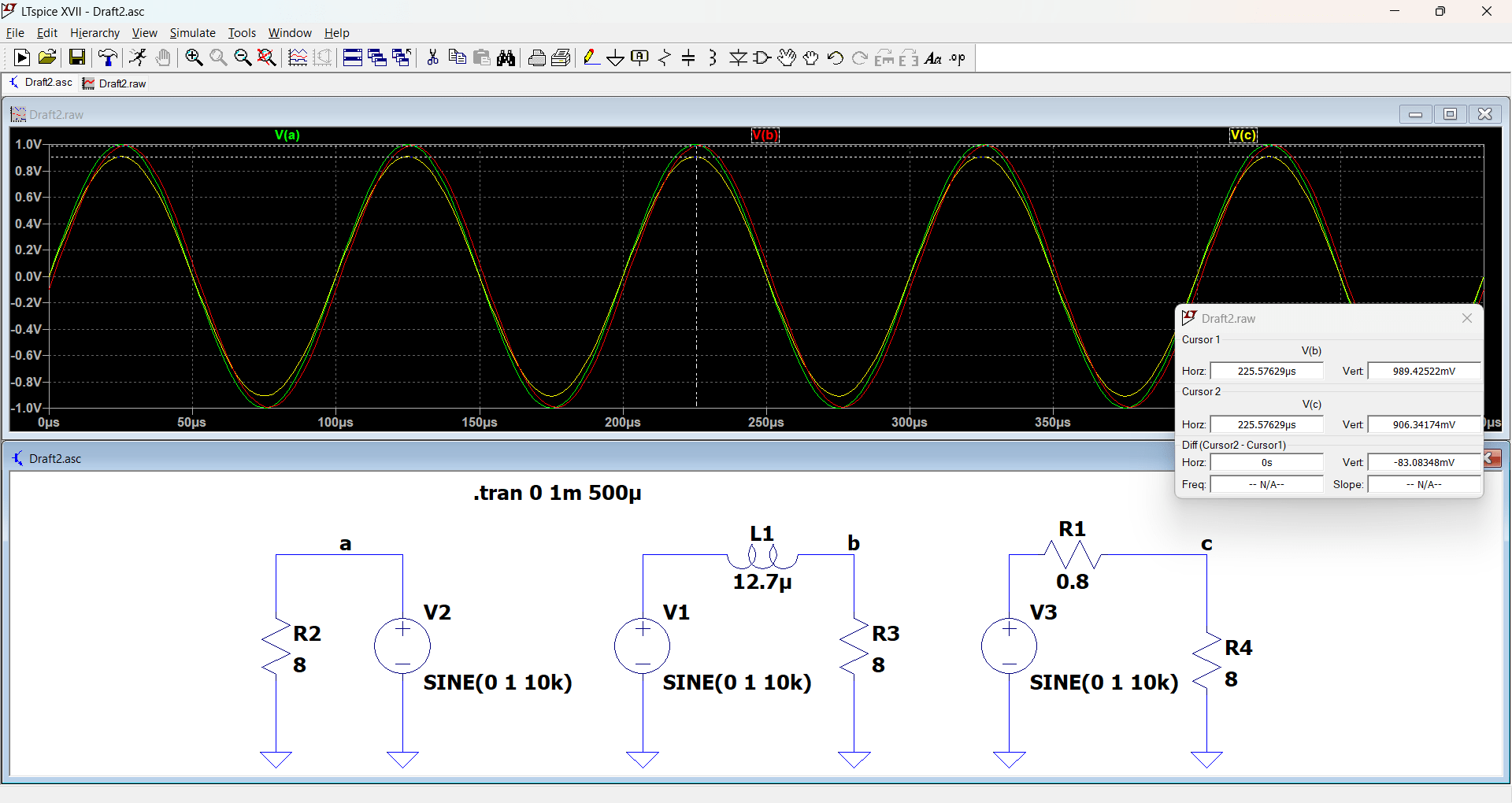Click the New Schematic toolbar icon
1512x803 pixels.
pyautogui.click(x=22, y=57)
